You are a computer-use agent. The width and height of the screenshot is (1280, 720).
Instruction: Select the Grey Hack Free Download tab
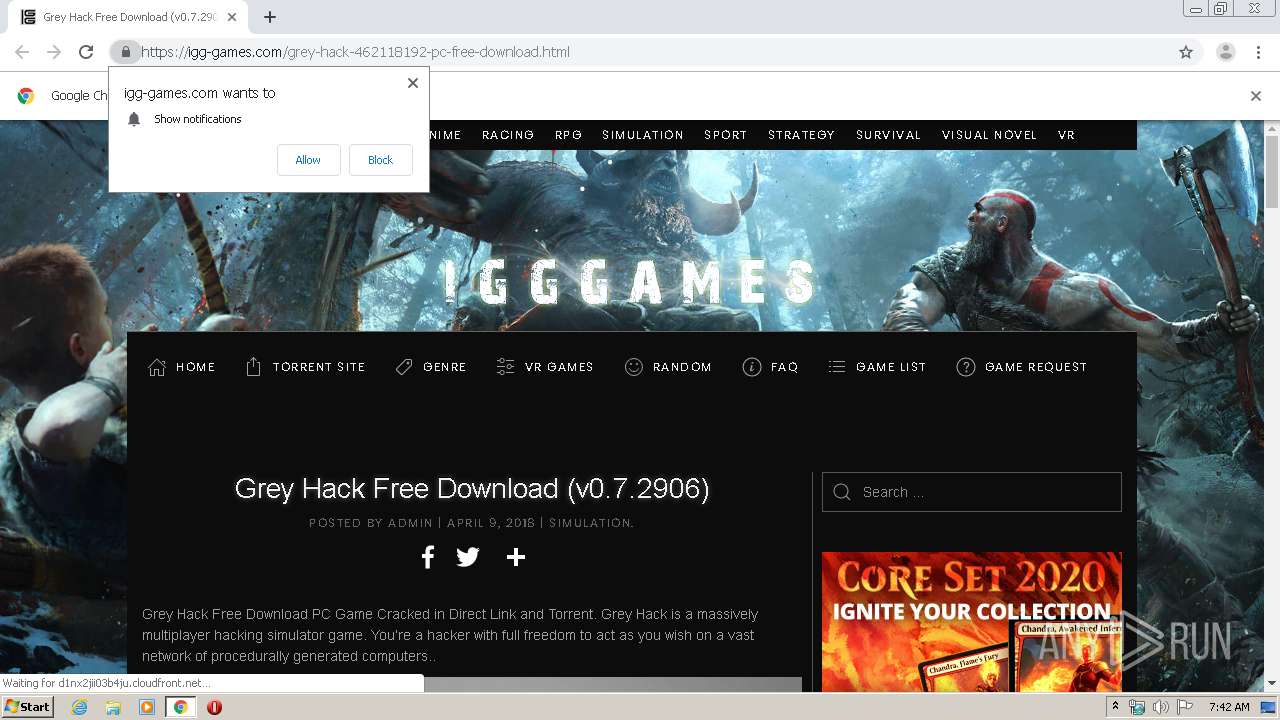[128, 17]
